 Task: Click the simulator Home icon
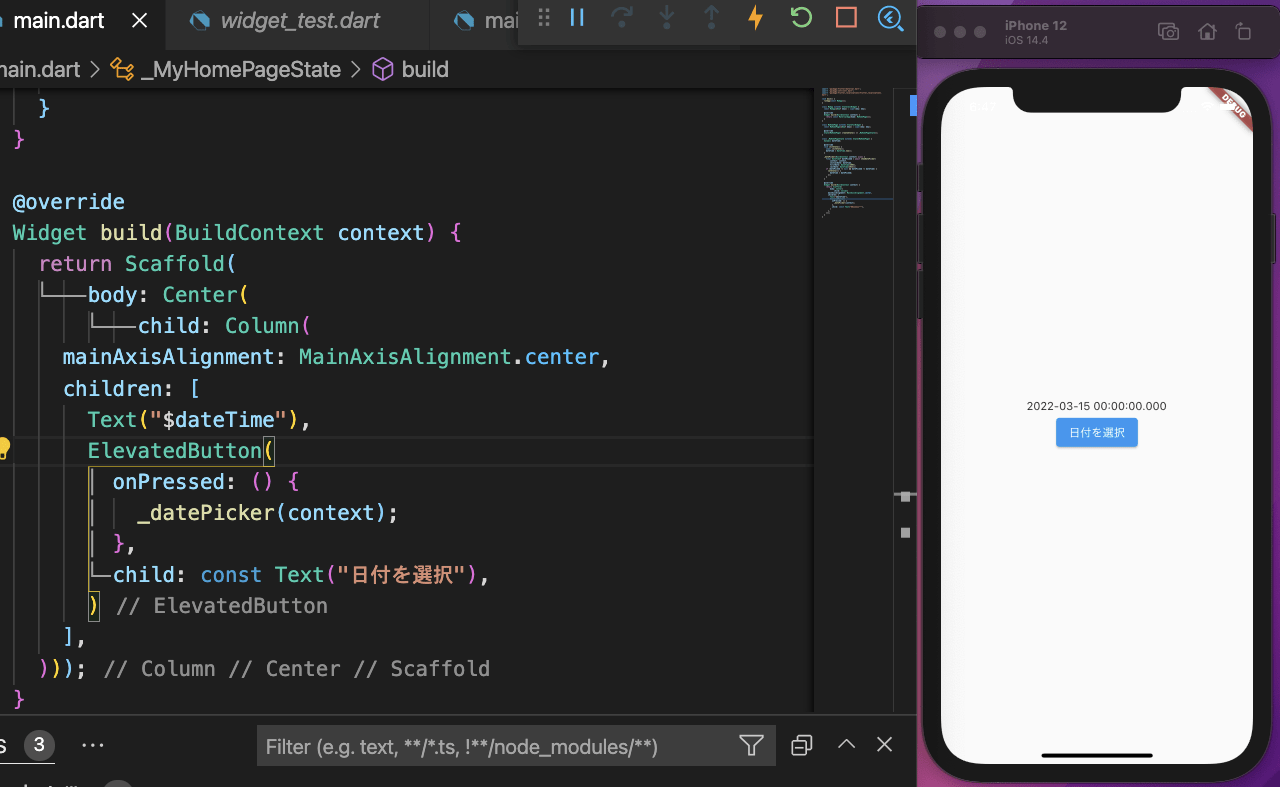point(1207,31)
